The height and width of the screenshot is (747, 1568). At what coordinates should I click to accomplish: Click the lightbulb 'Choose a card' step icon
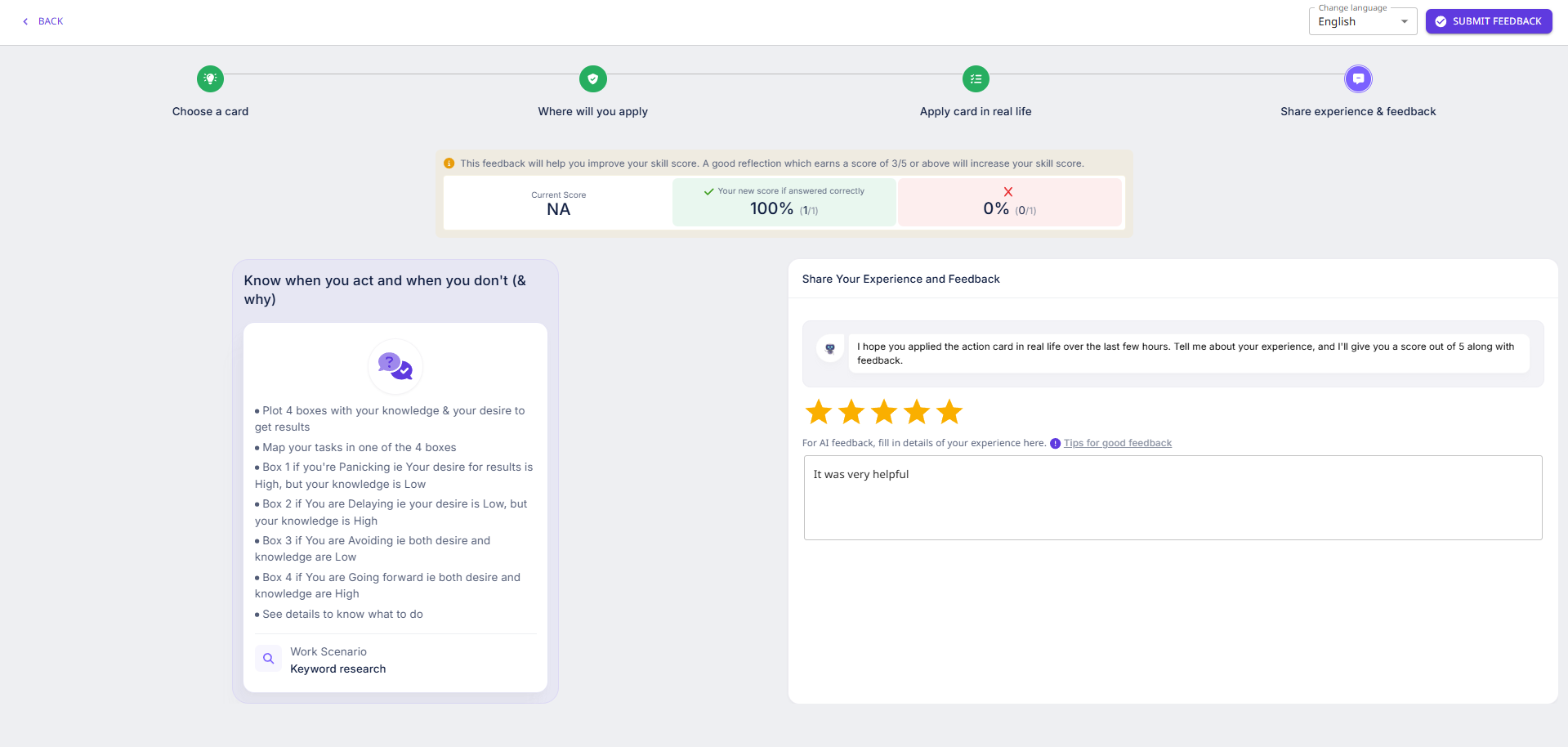point(210,79)
